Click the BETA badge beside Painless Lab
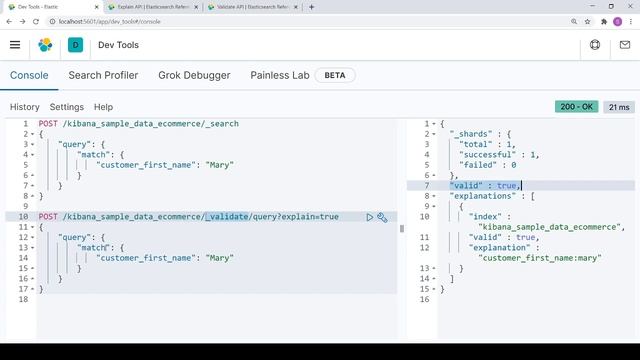Screen dimensions: 640x360 coord(335,76)
